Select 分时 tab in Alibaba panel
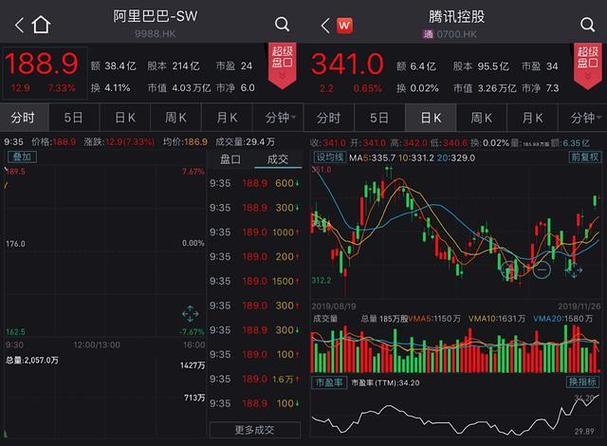The width and height of the screenshot is (607, 446). pos(24,117)
